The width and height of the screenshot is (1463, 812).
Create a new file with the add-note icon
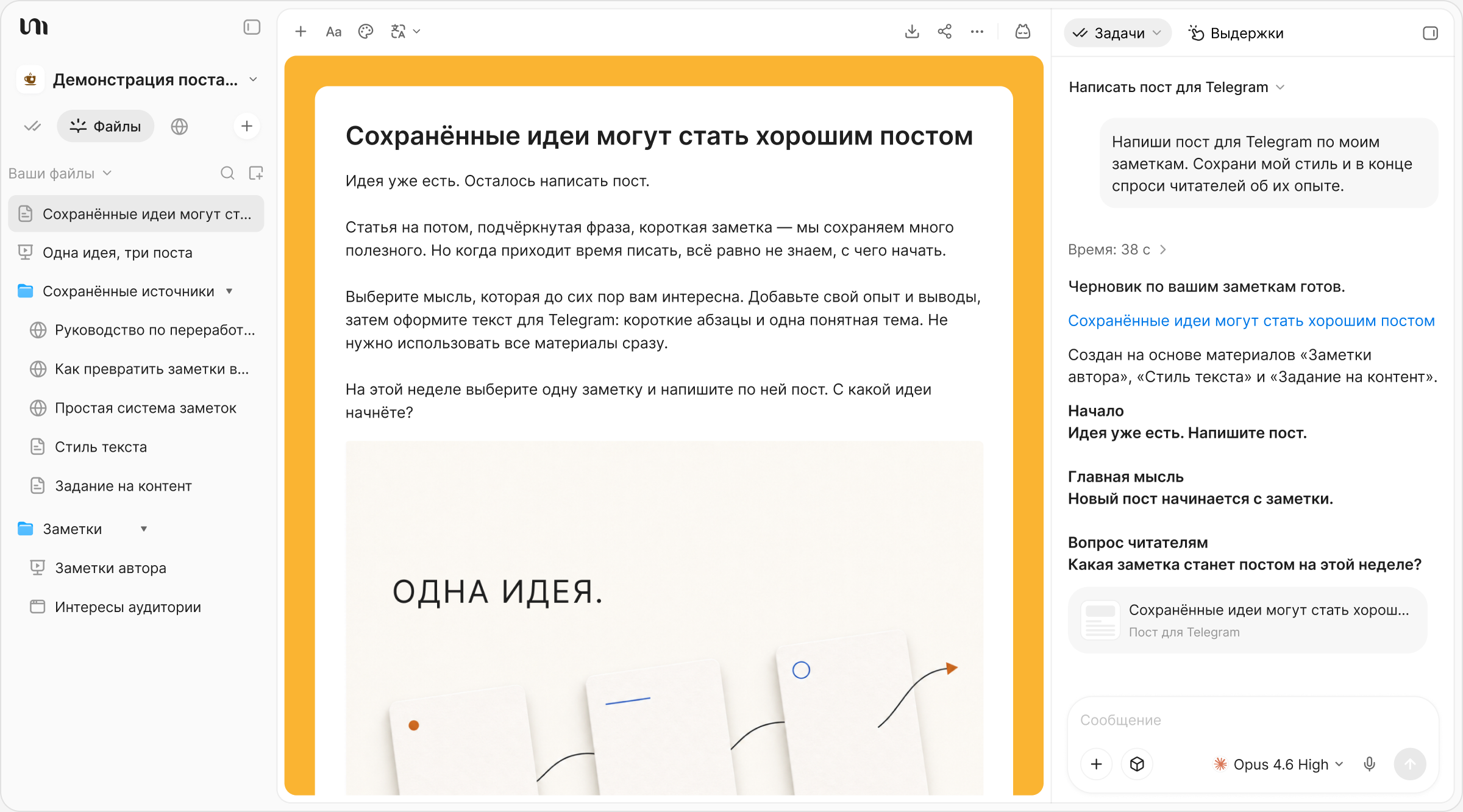[256, 173]
